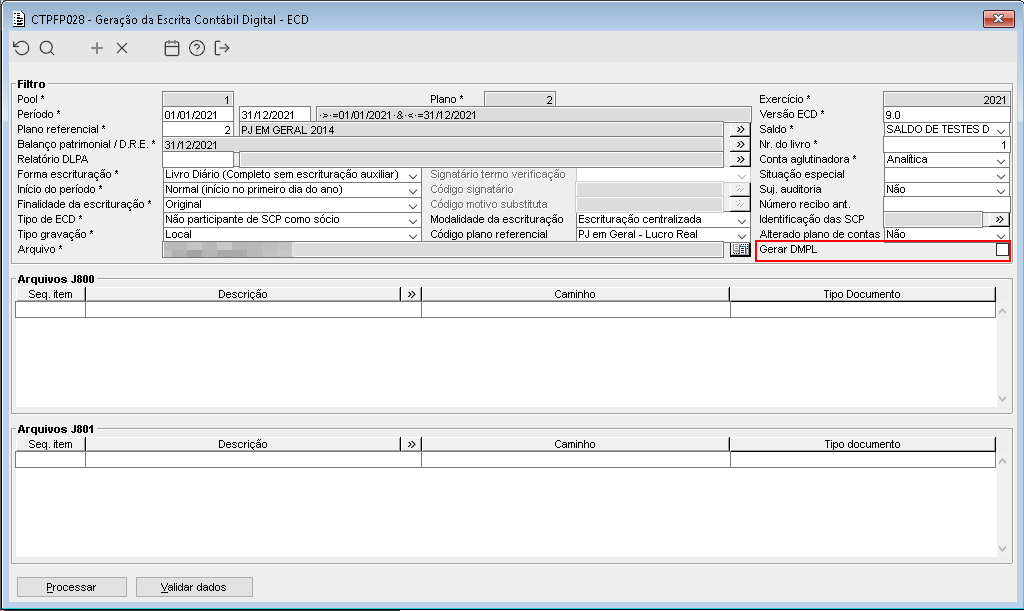The height and width of the screenshot is (611, 1024).
Task: Click the Pool number field
Action: [x=198, y=100]
